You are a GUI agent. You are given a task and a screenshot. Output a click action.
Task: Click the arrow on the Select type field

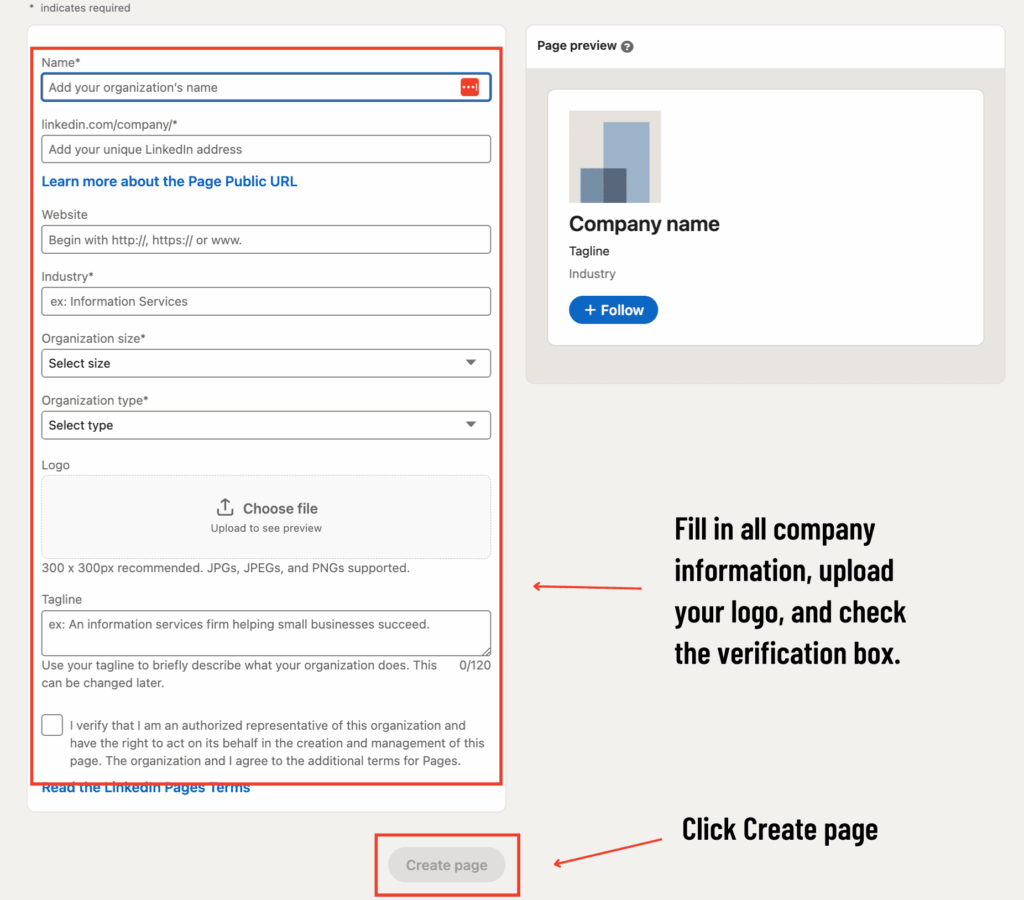click(471, 425)
